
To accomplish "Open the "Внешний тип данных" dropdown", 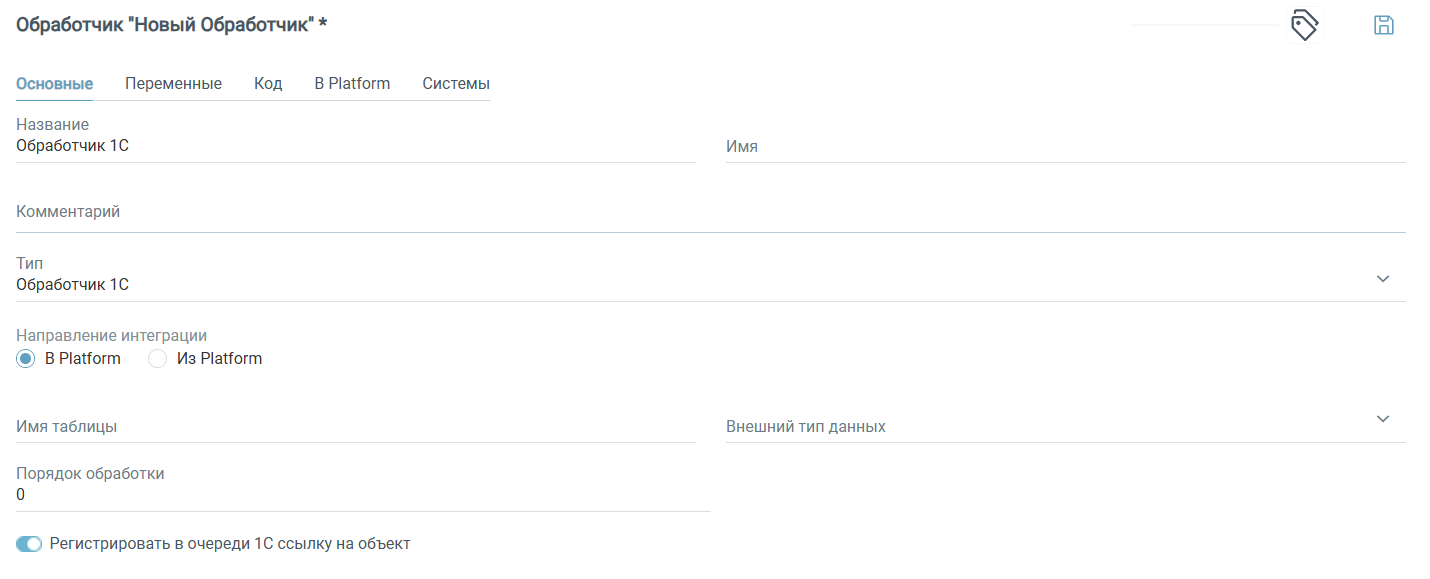I will coord(1383,419).
